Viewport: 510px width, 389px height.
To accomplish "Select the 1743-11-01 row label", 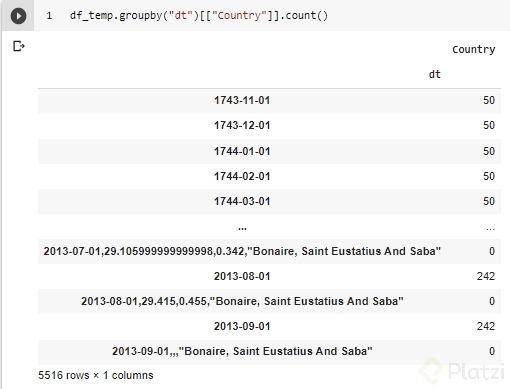I will pos(242,100).
